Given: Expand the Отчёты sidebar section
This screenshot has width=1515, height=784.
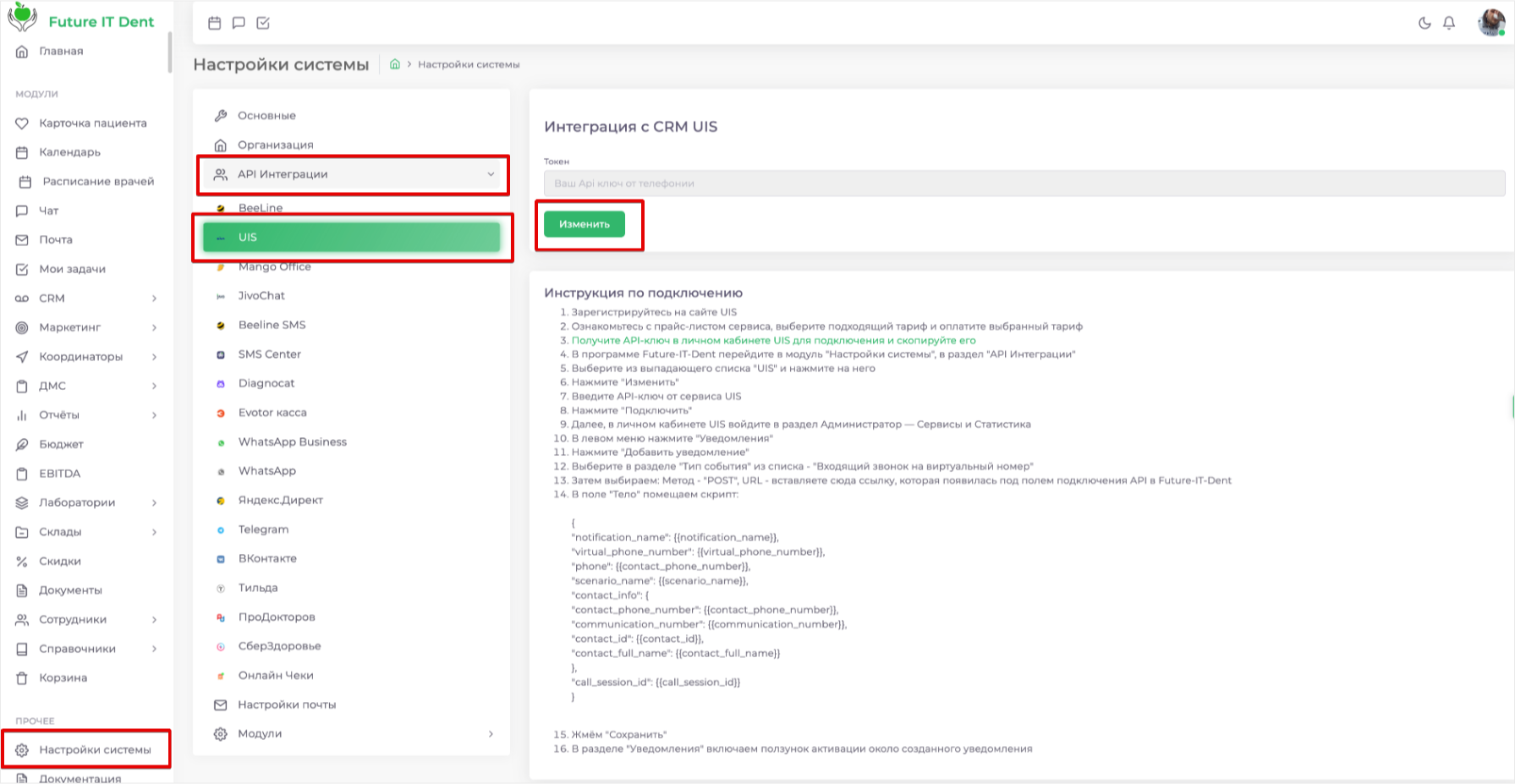Looking at the screenshot, I should coord(85,415).
